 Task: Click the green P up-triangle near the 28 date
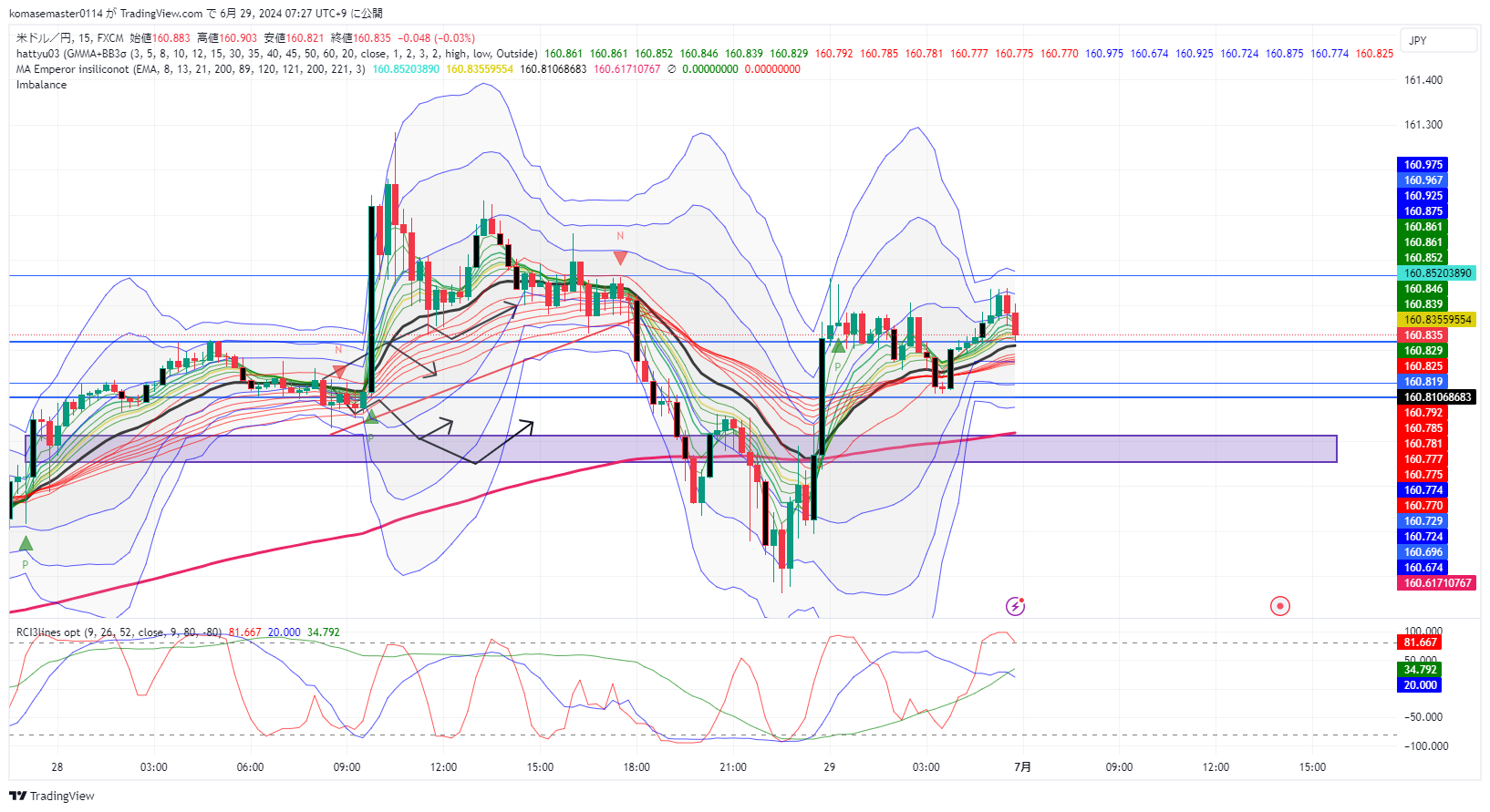(26, 543)
